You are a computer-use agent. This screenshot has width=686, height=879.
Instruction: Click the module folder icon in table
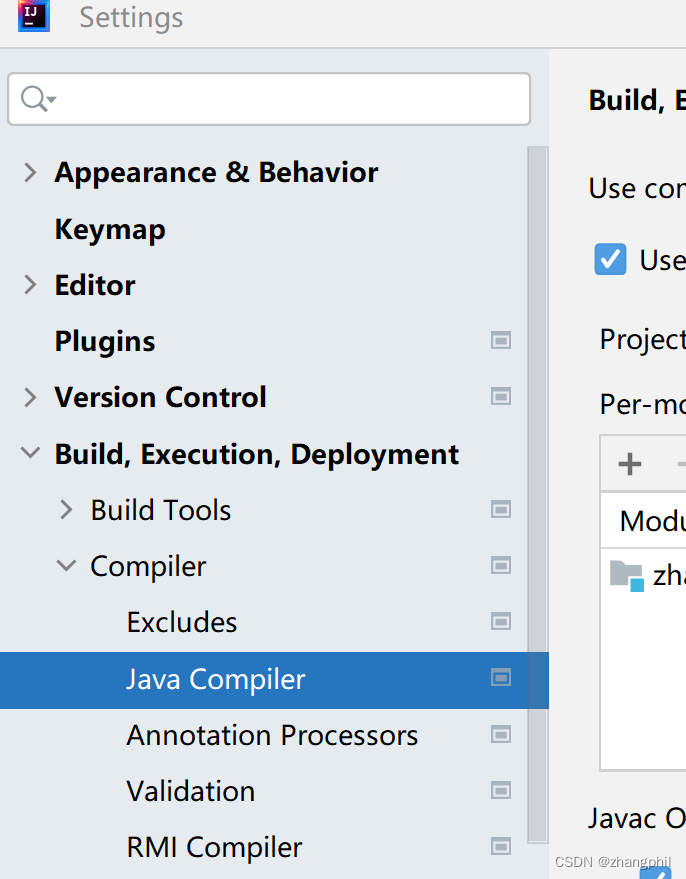(627, 576)
